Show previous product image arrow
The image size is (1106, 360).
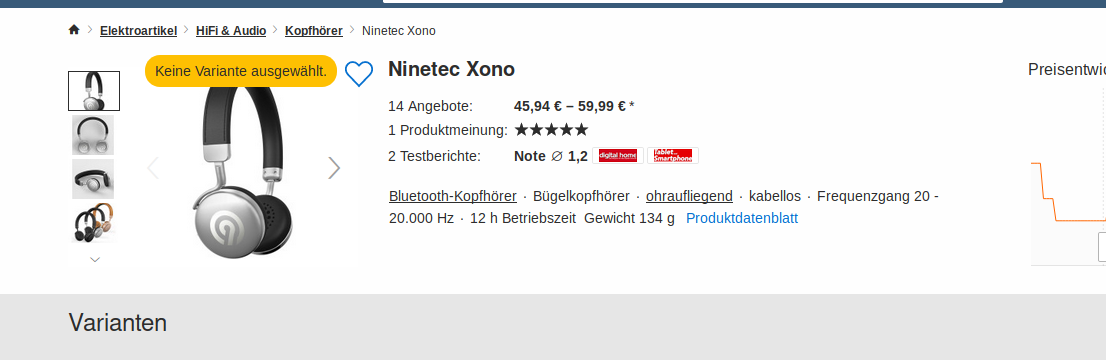[x=152, y=167]
